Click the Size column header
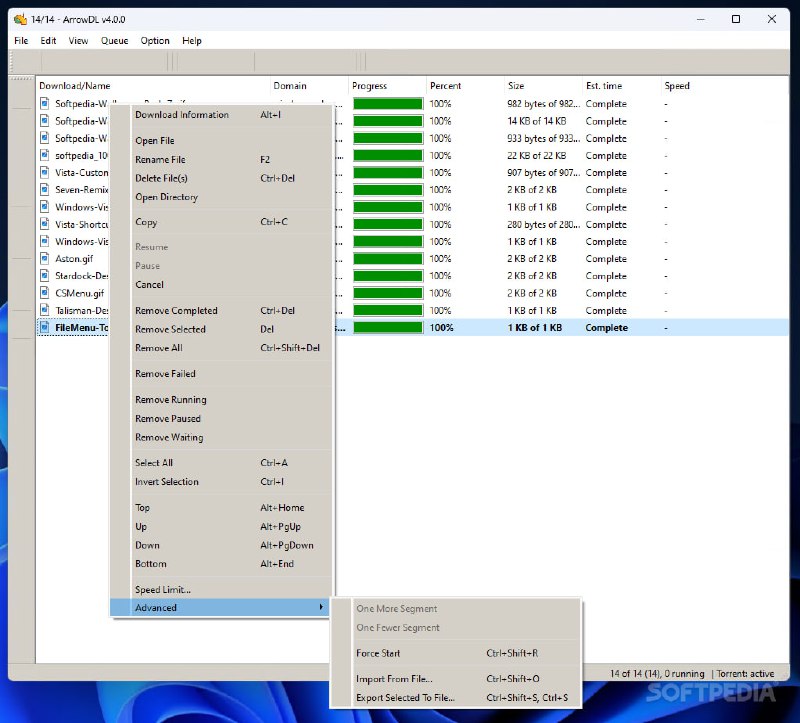The height and width of the screenshot is (723, 800). click(x=516, y=86)
